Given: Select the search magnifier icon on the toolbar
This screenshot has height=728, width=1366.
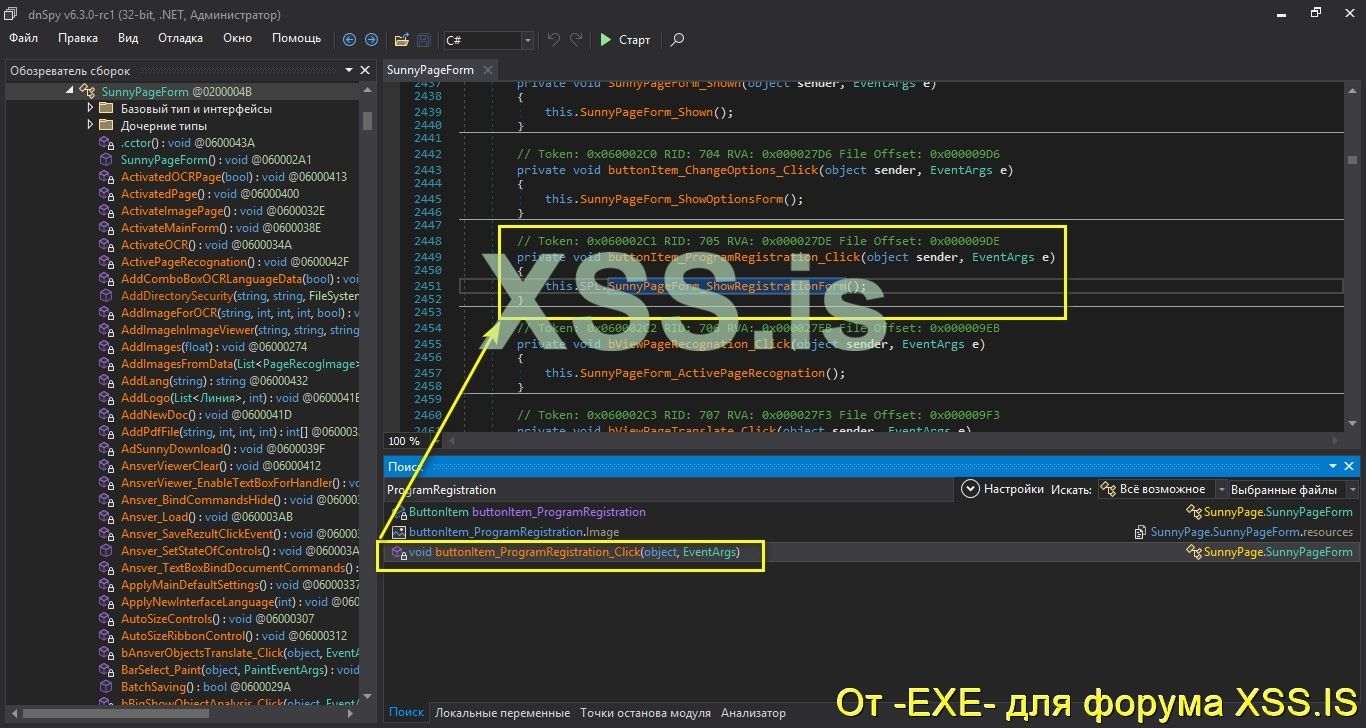Looking at the screenshot, I should click(677, 40).
